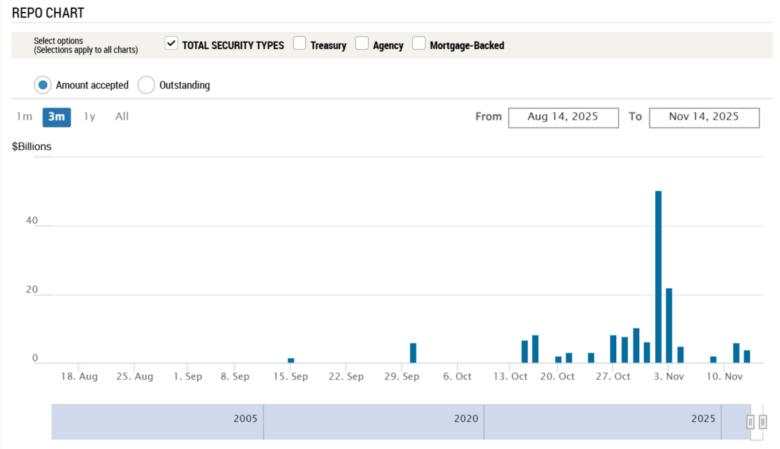
Task: Click the 13. Oct axis label
Action: (510, 376)
